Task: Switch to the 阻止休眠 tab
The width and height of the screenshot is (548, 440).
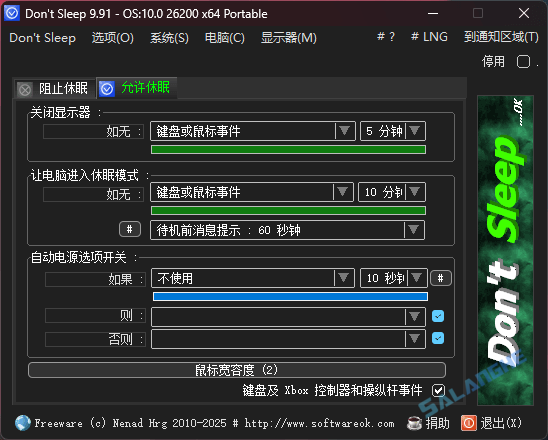Action: [x=55, y=89]
